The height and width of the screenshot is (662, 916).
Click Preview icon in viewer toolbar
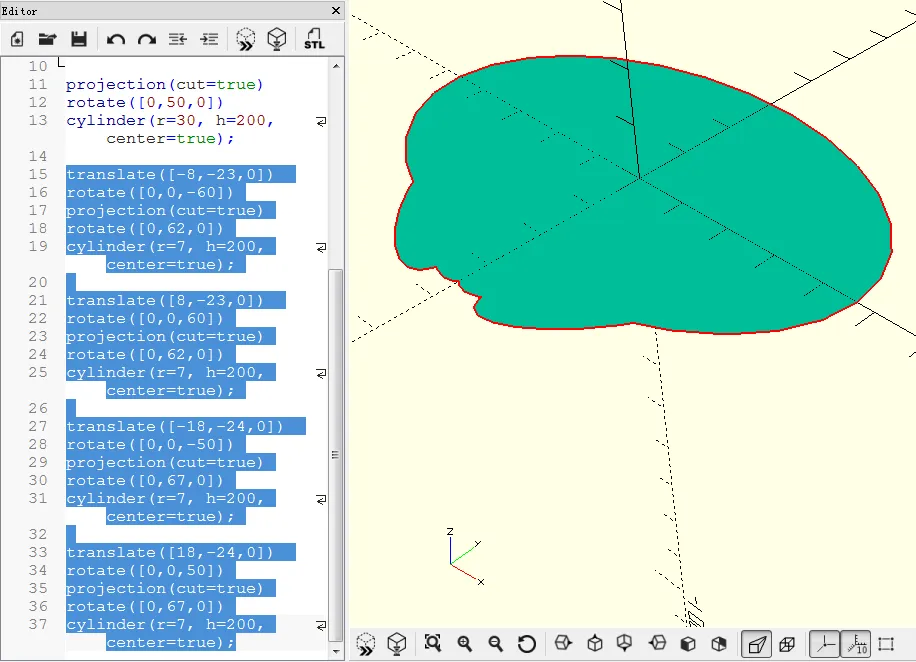coord(366,644)
